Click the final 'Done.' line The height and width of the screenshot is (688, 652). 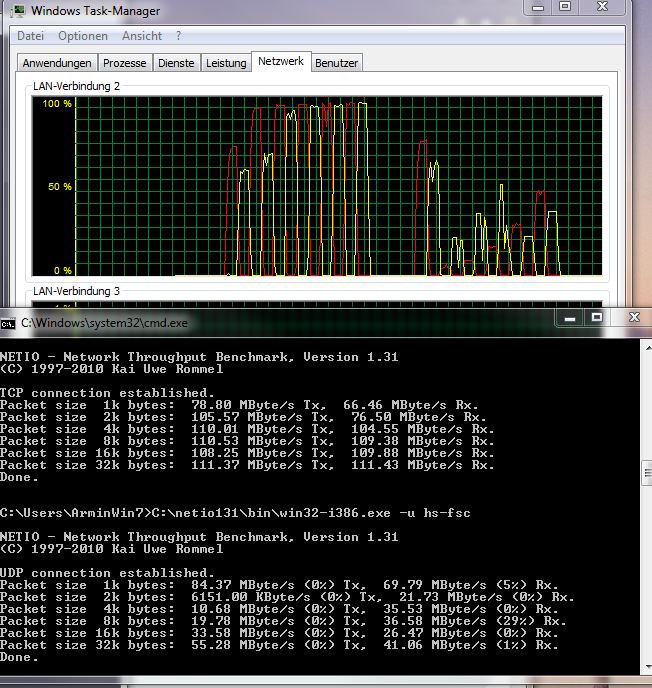coord(19,657)
